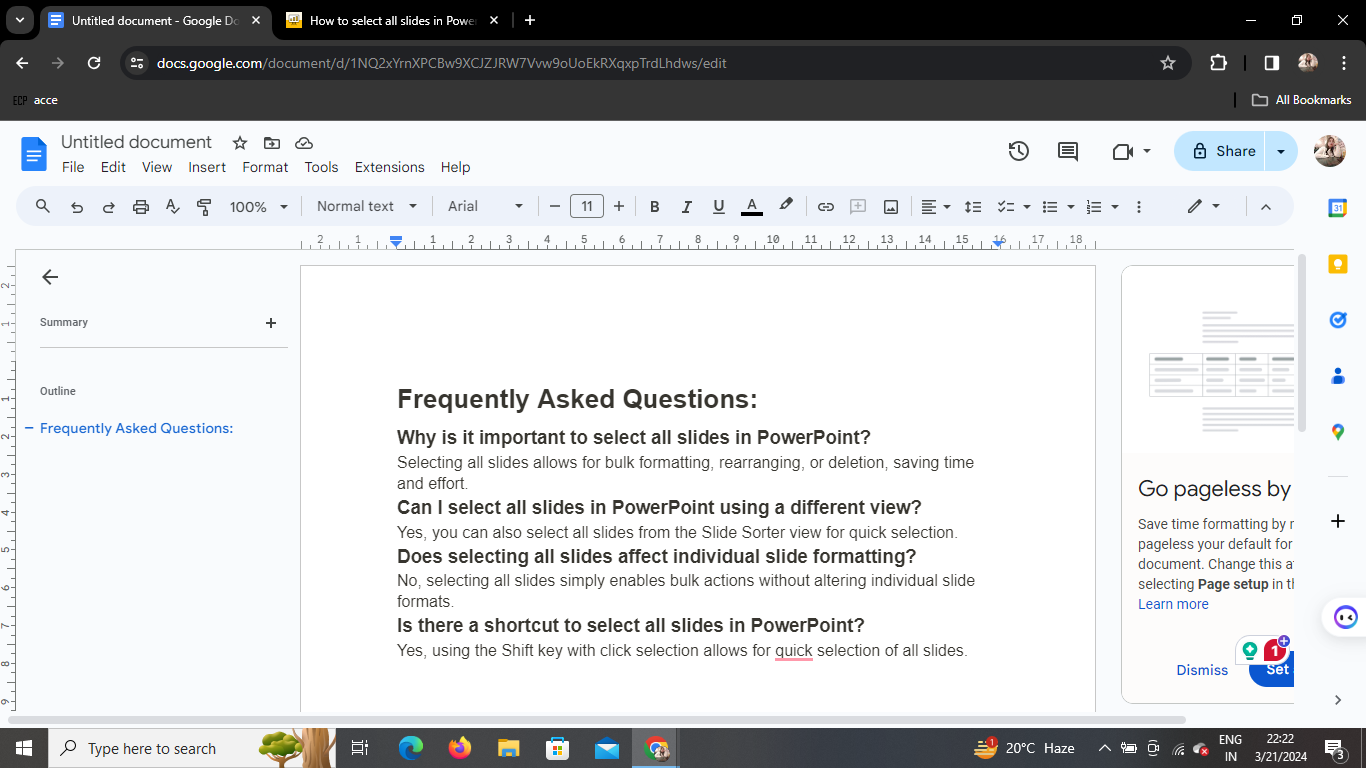Click the insert link icon
Image resolution: width=1366 pixels, height=768 pixels.
pos(826,207)
